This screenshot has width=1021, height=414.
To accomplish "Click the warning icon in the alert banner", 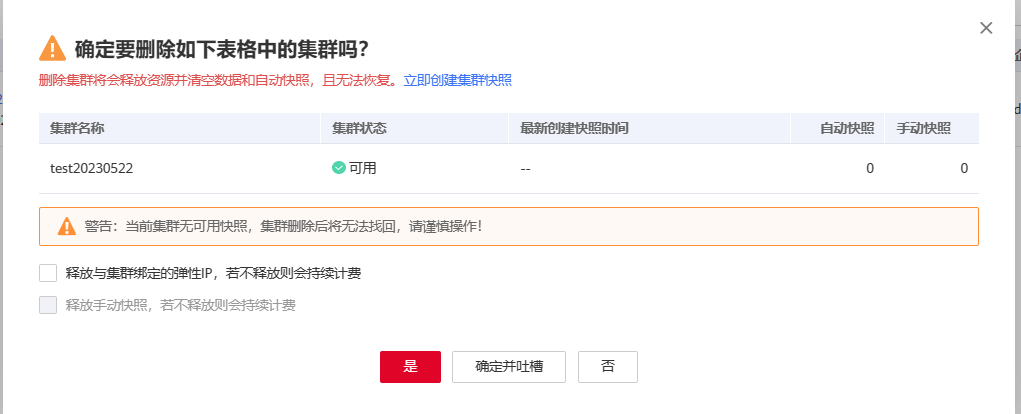I will (66, 227).
